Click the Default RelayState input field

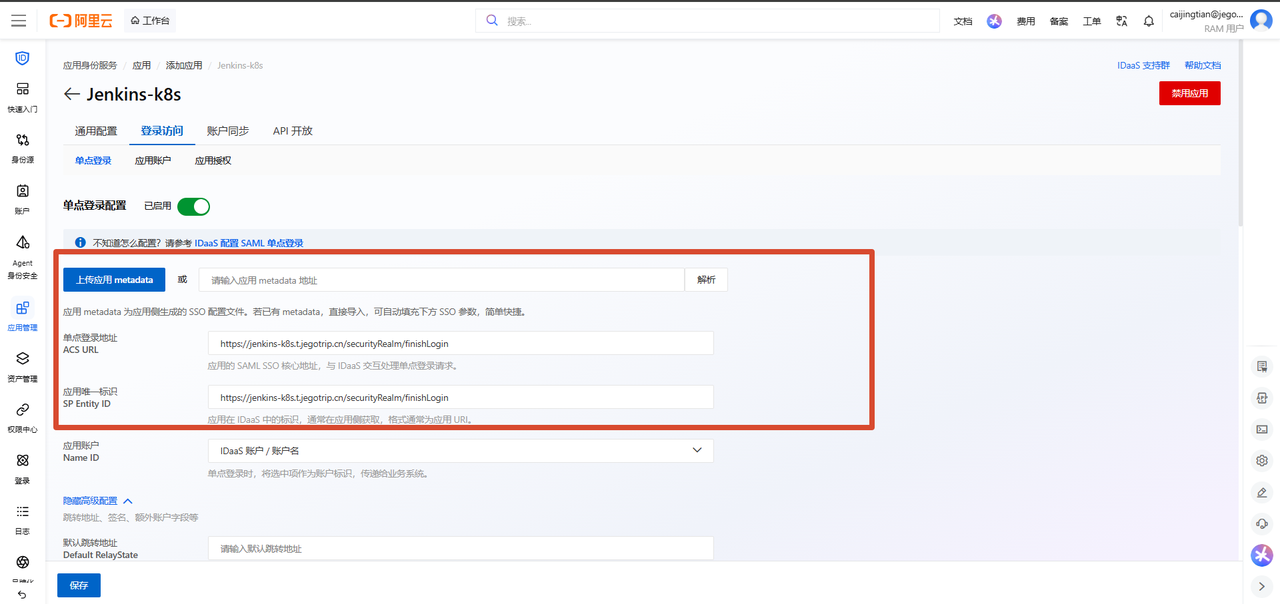pyautogui.click(x=460, y=548)
